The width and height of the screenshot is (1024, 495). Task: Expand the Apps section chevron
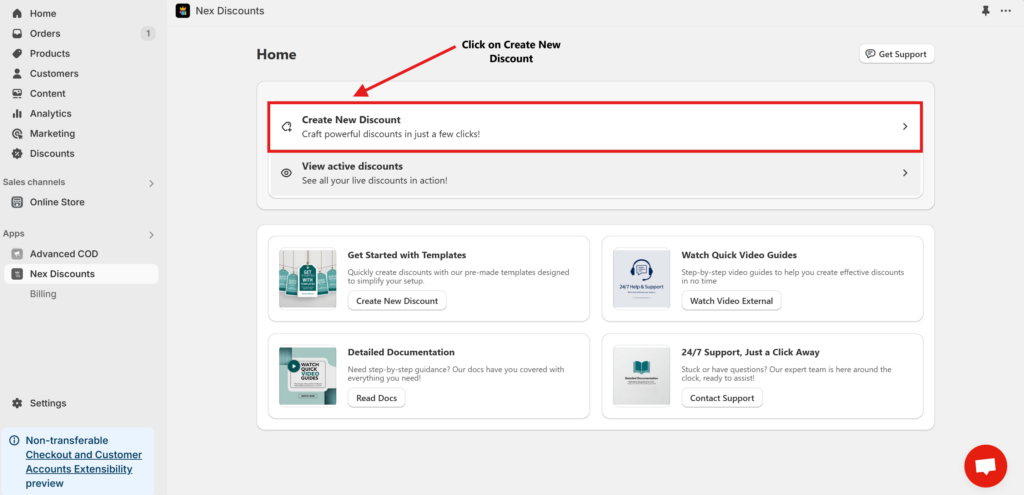point(151,235)
